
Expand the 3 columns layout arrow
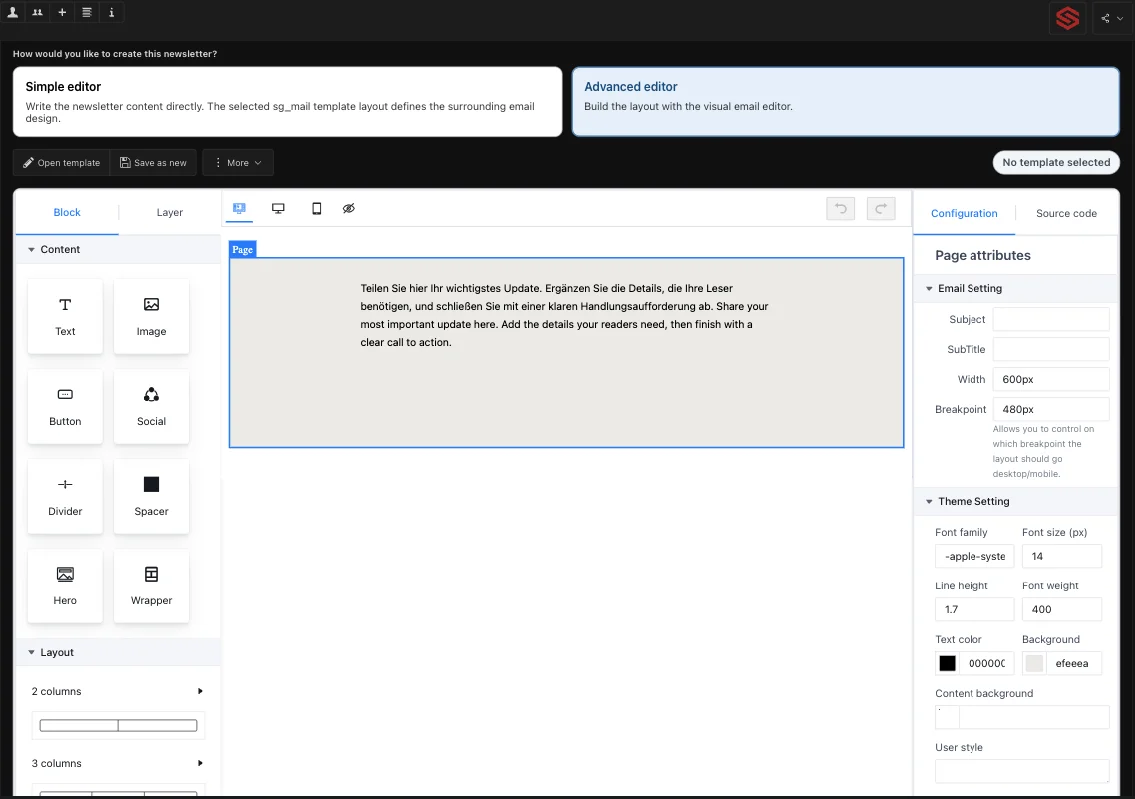pyautogui.click(x=200, y=763)
